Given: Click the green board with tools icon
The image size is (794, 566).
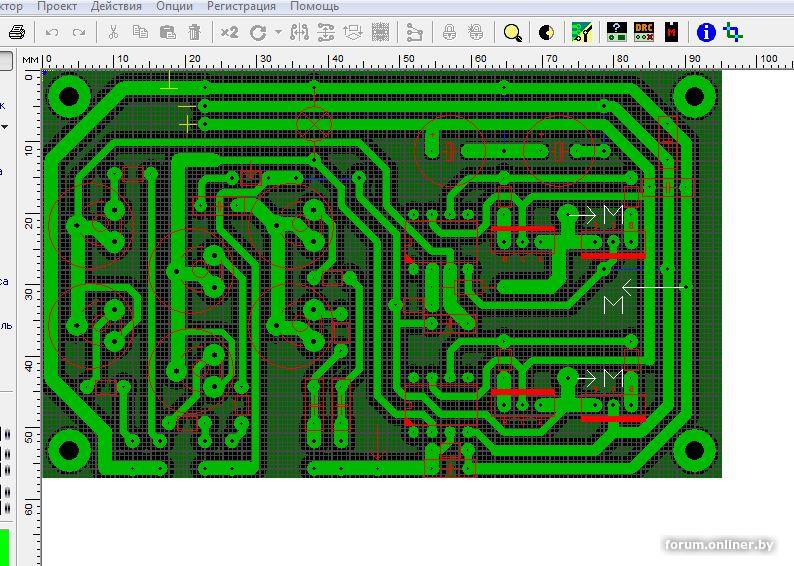Looking at the screenshot, I should pyautogui.click(x=582, y=32).
